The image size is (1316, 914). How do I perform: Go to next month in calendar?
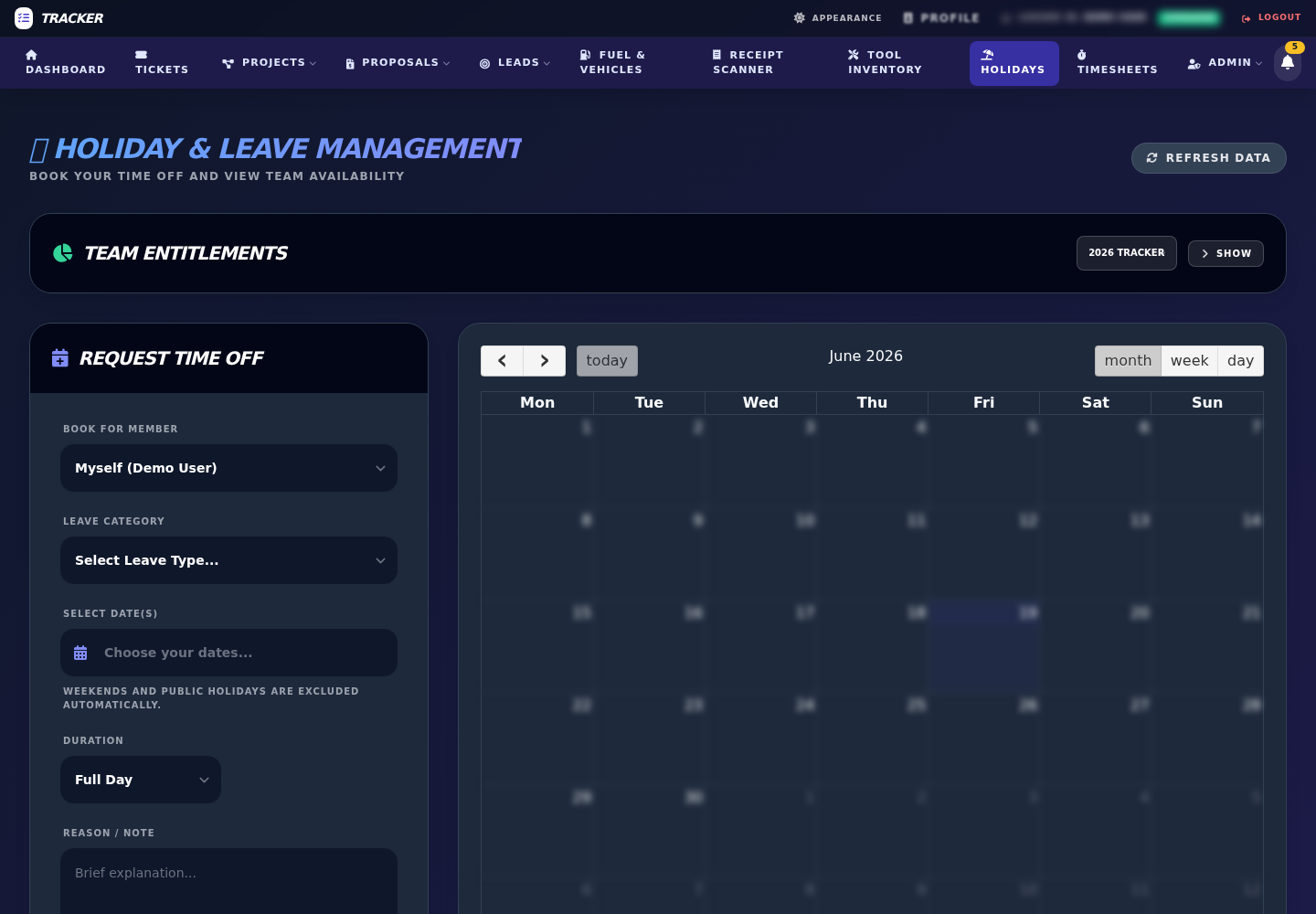pos(545,361)
